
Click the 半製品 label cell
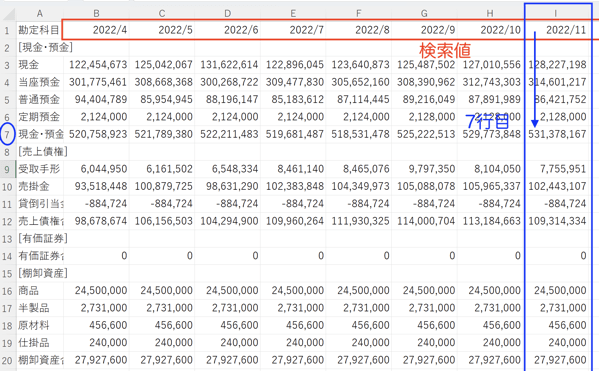point(40,308)
